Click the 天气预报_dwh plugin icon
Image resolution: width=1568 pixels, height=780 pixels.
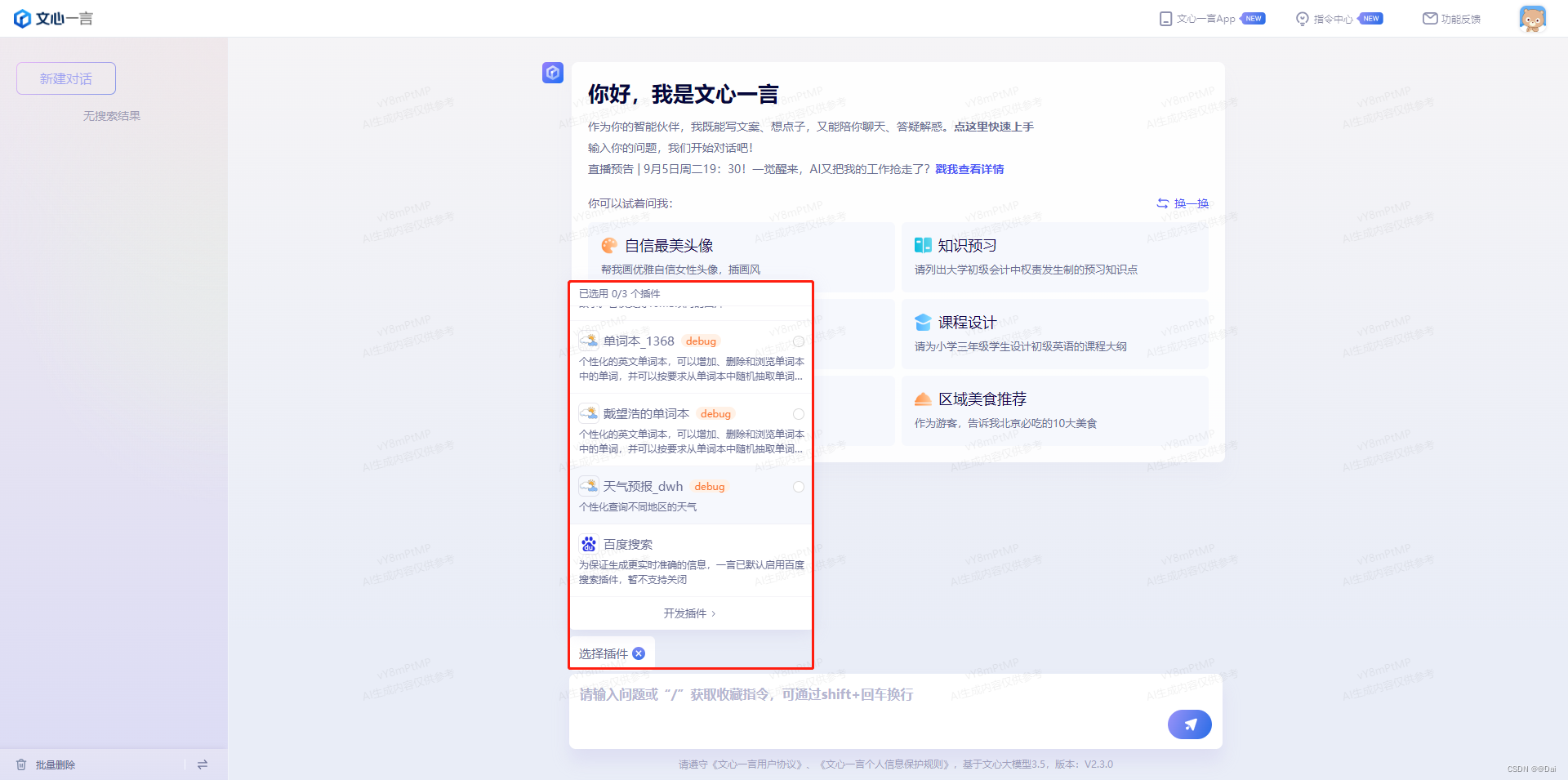click(x=589, y=486)
